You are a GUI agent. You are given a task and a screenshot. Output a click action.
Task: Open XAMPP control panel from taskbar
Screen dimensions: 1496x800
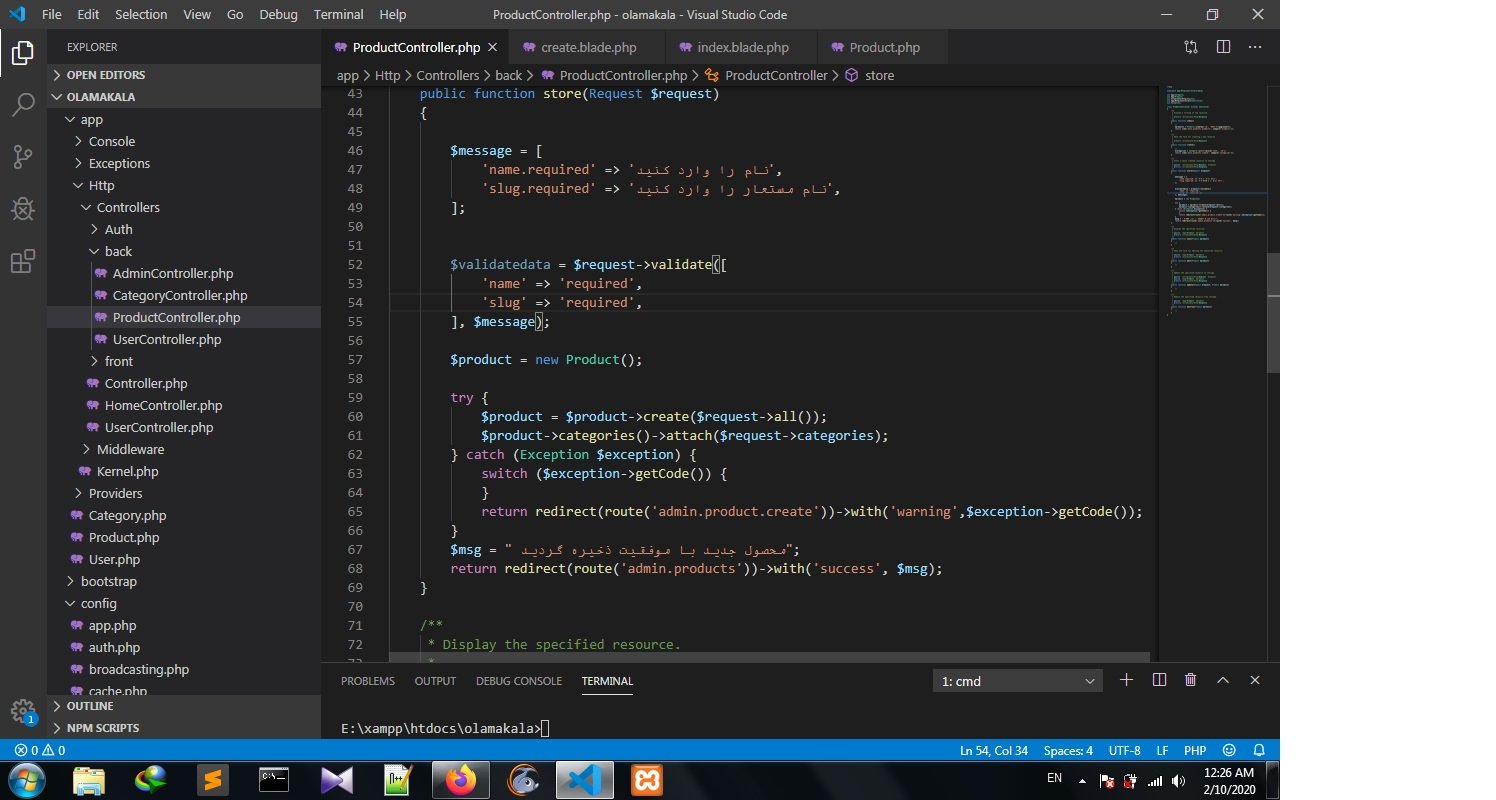[645, 779]
